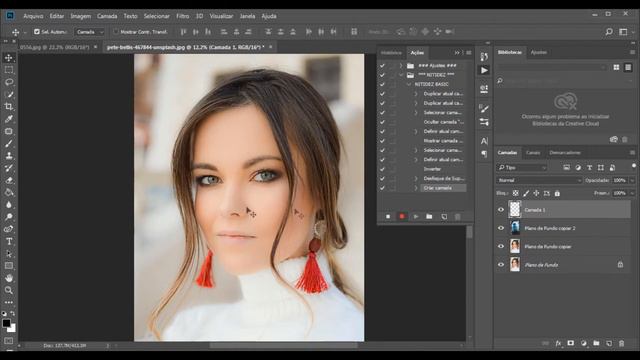Hide Plano de Fundo copiar layer

click(501, 247)
